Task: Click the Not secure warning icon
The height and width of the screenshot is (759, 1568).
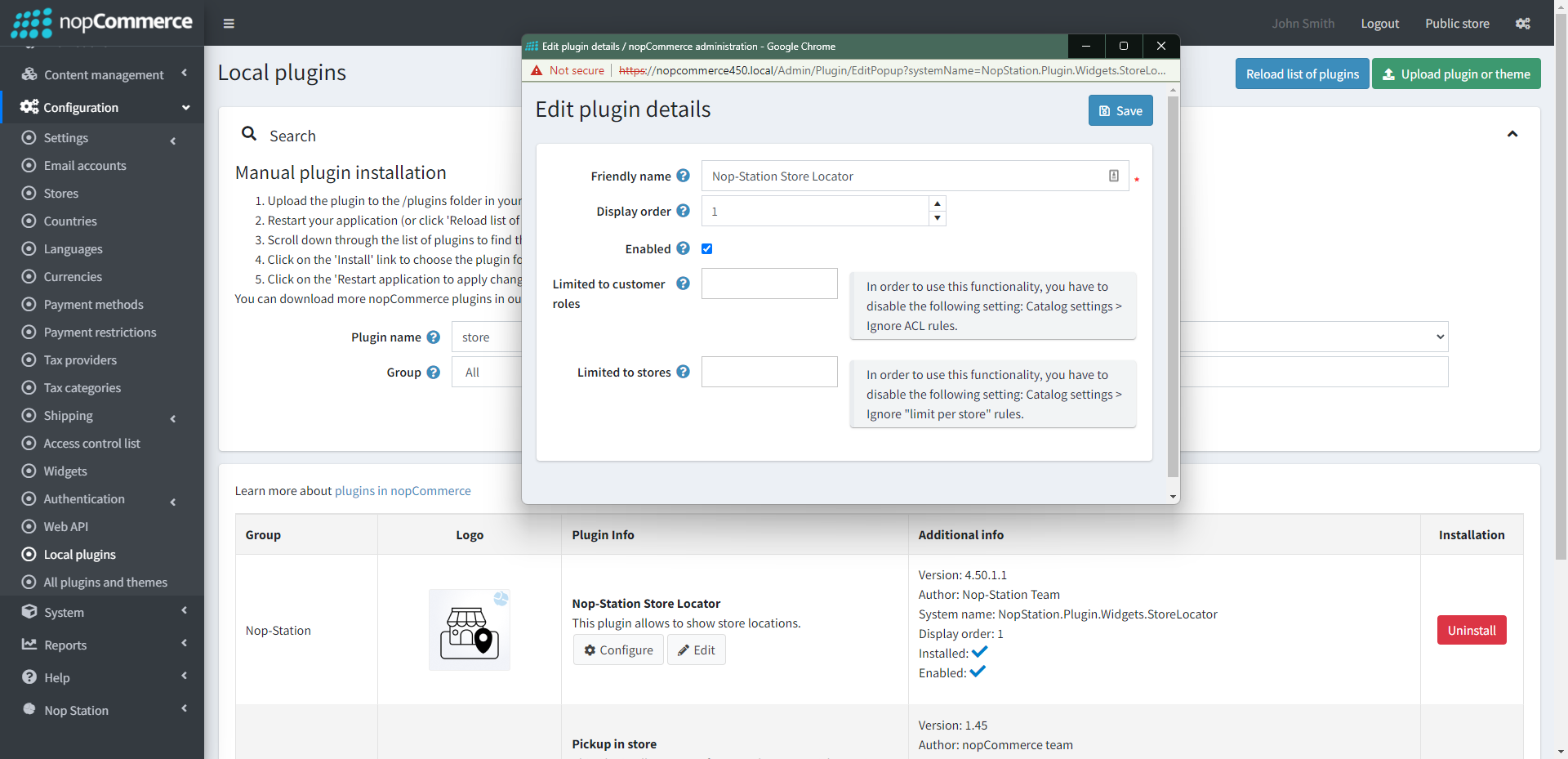Action: click(537, 70)
